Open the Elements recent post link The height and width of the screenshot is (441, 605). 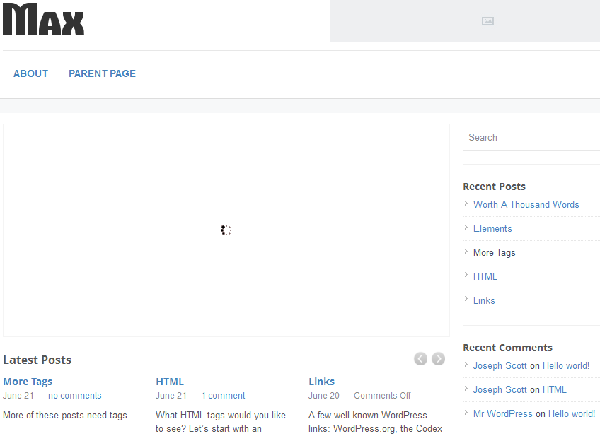(492, 229)
